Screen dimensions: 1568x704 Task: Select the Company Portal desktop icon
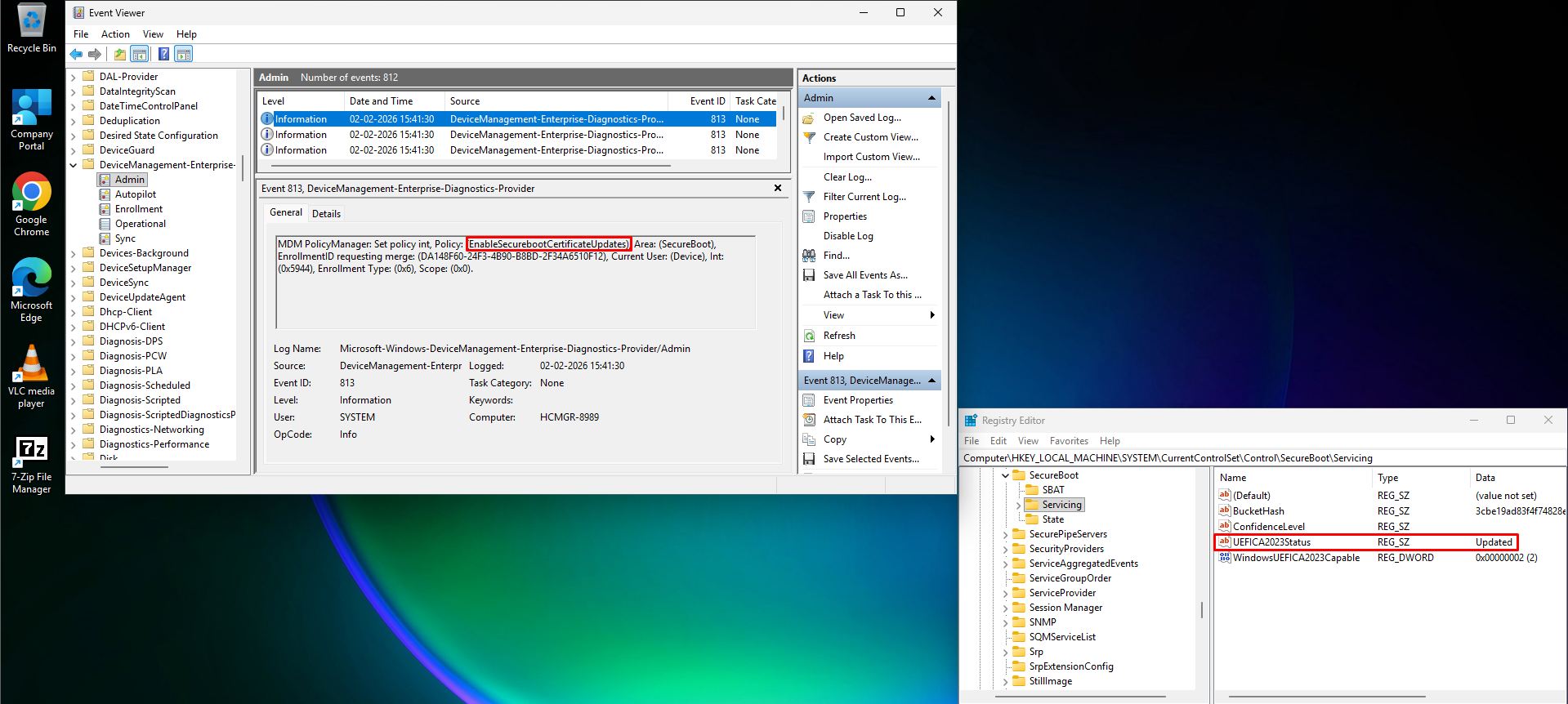(x=32, y=120)
